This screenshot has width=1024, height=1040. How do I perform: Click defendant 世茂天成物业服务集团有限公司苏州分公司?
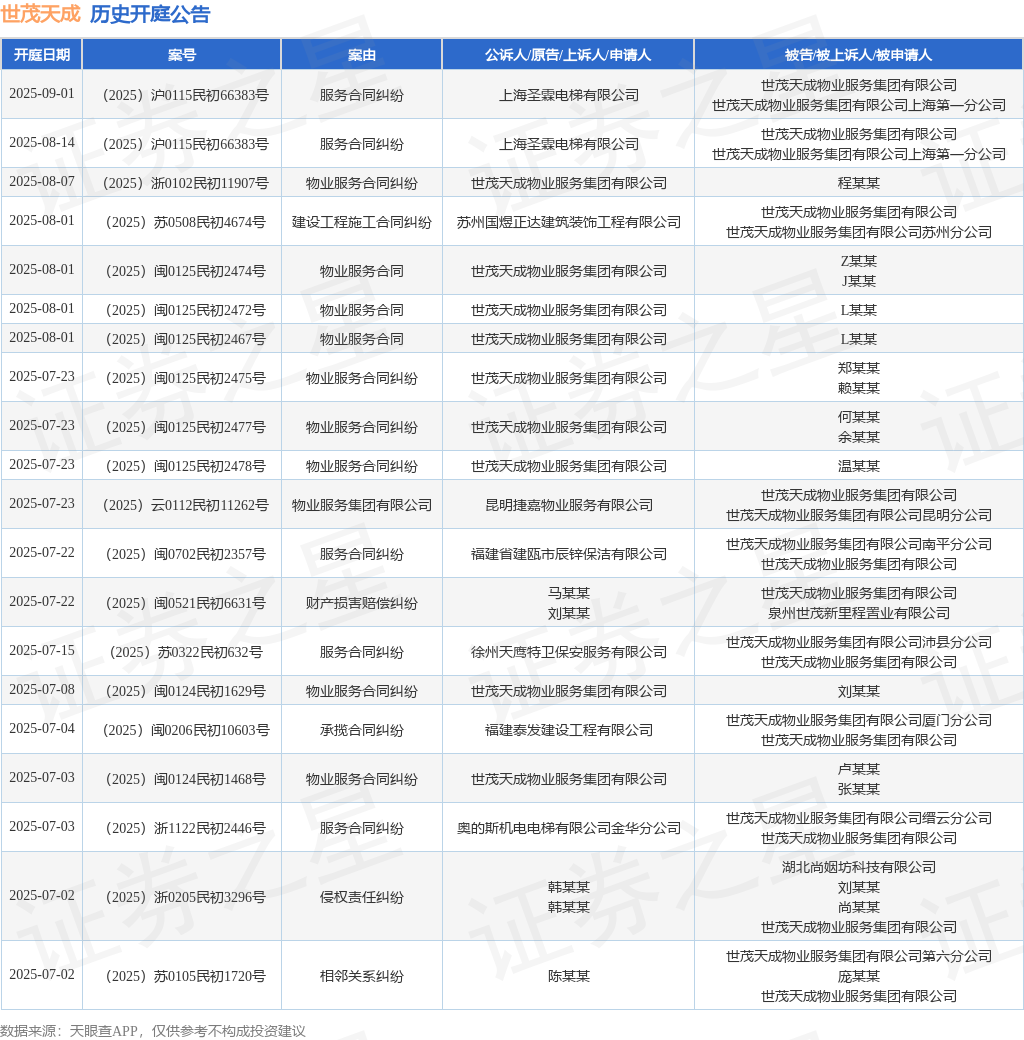pos(858,233)
